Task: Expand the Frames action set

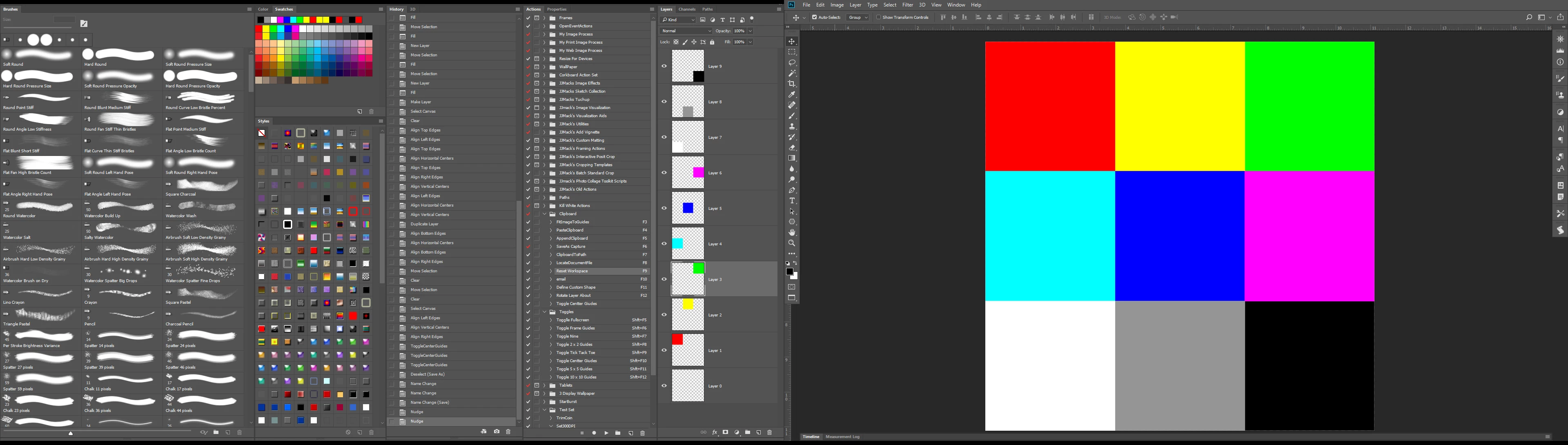Action: tap(544, 18)
